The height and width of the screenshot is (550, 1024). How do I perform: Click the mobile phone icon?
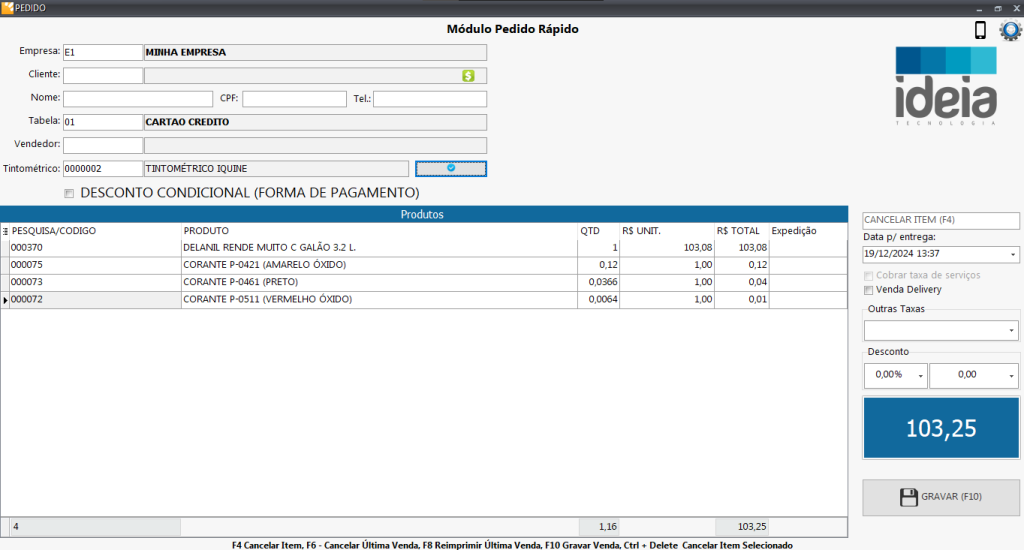[980, 30]
